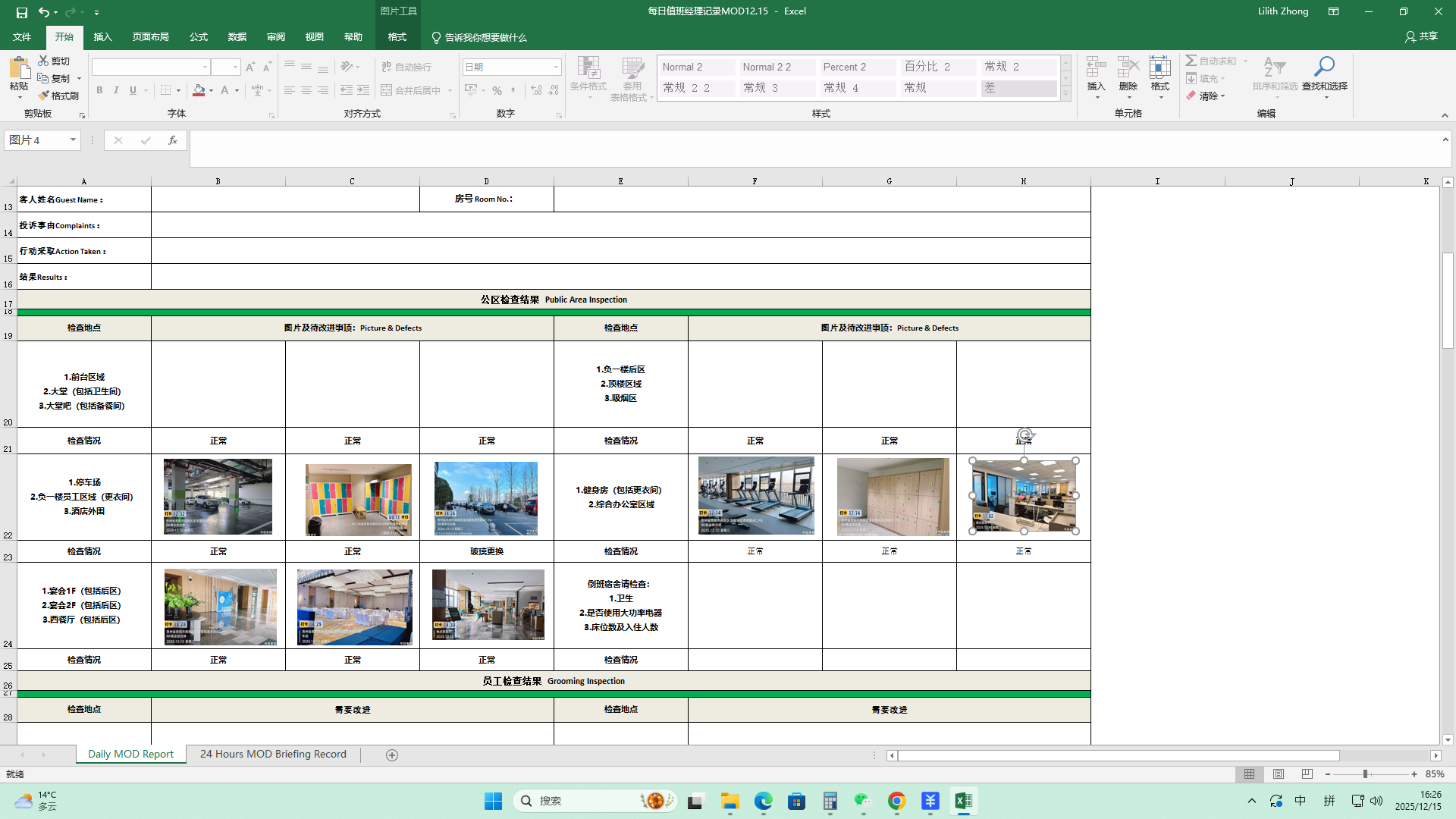This screenshot has width=1456, height=819.
Task: Toggle Italic formatting
Action: (x=116, y=90)
